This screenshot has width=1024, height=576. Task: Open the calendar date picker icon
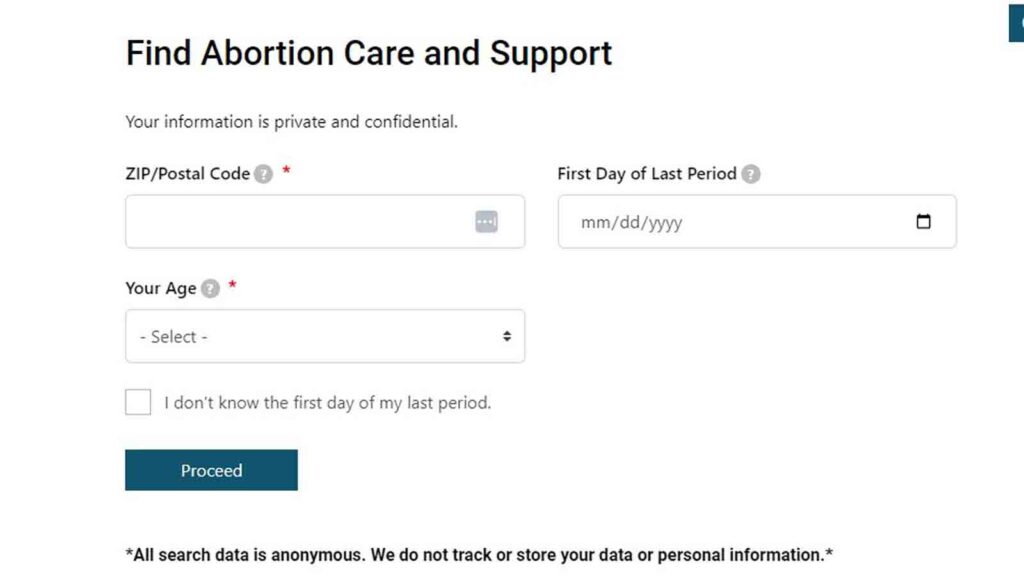pos(923,222)
